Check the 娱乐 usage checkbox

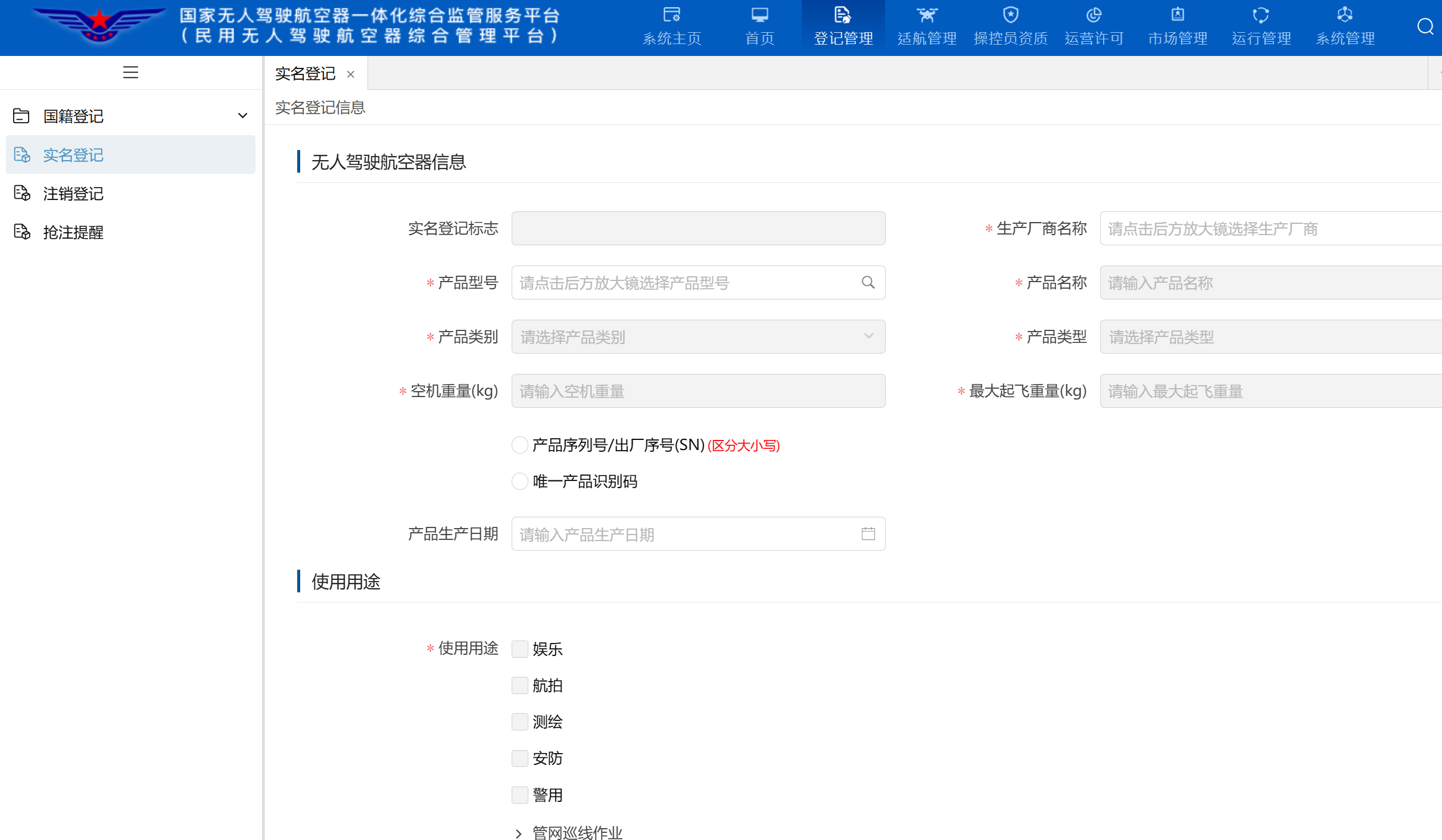(519, 648)
